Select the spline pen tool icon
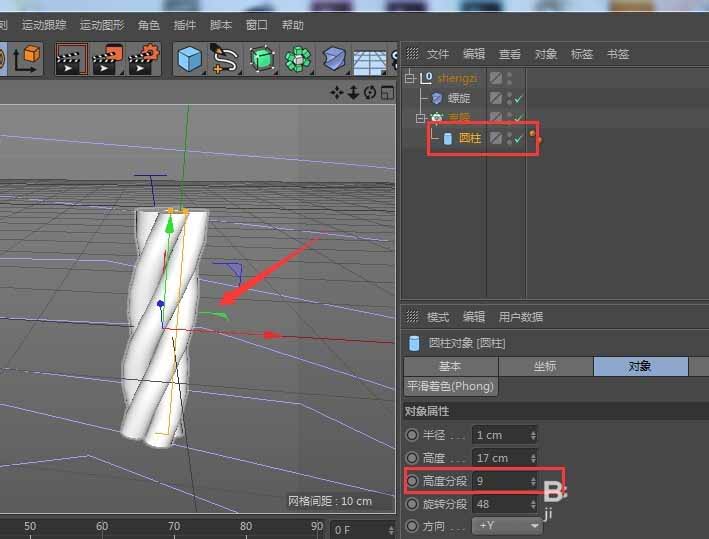Image resolution: width=709 pixels, height=539 pixels. pos(225,60)
